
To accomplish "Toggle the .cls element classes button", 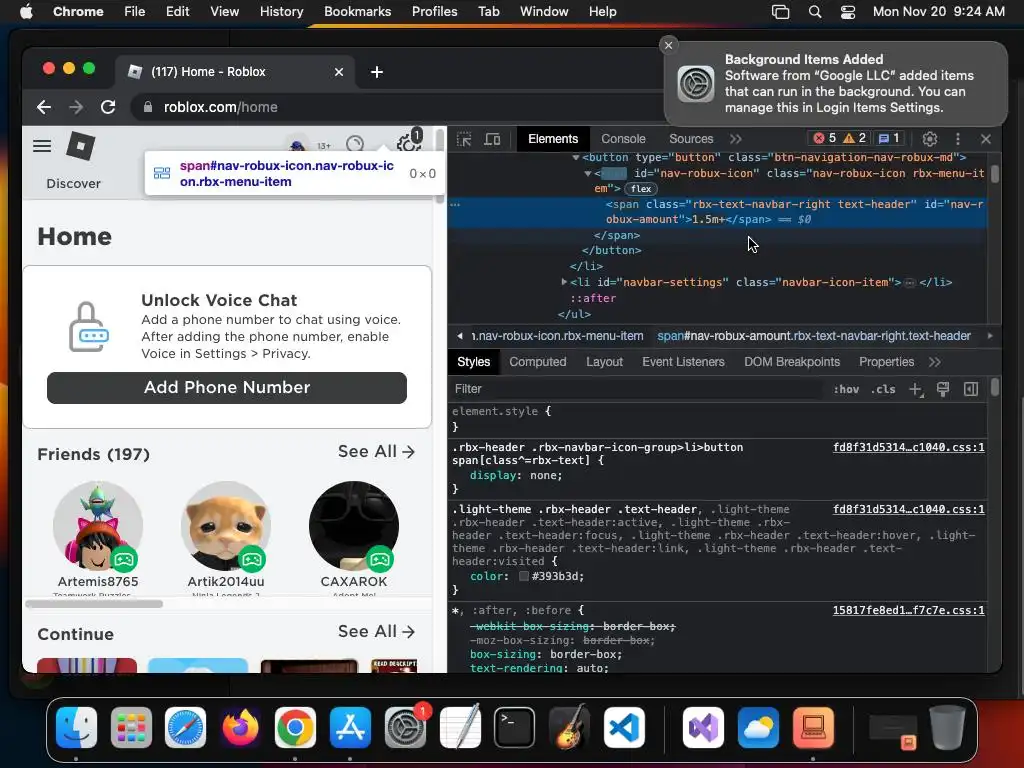I will coord(883,389).
